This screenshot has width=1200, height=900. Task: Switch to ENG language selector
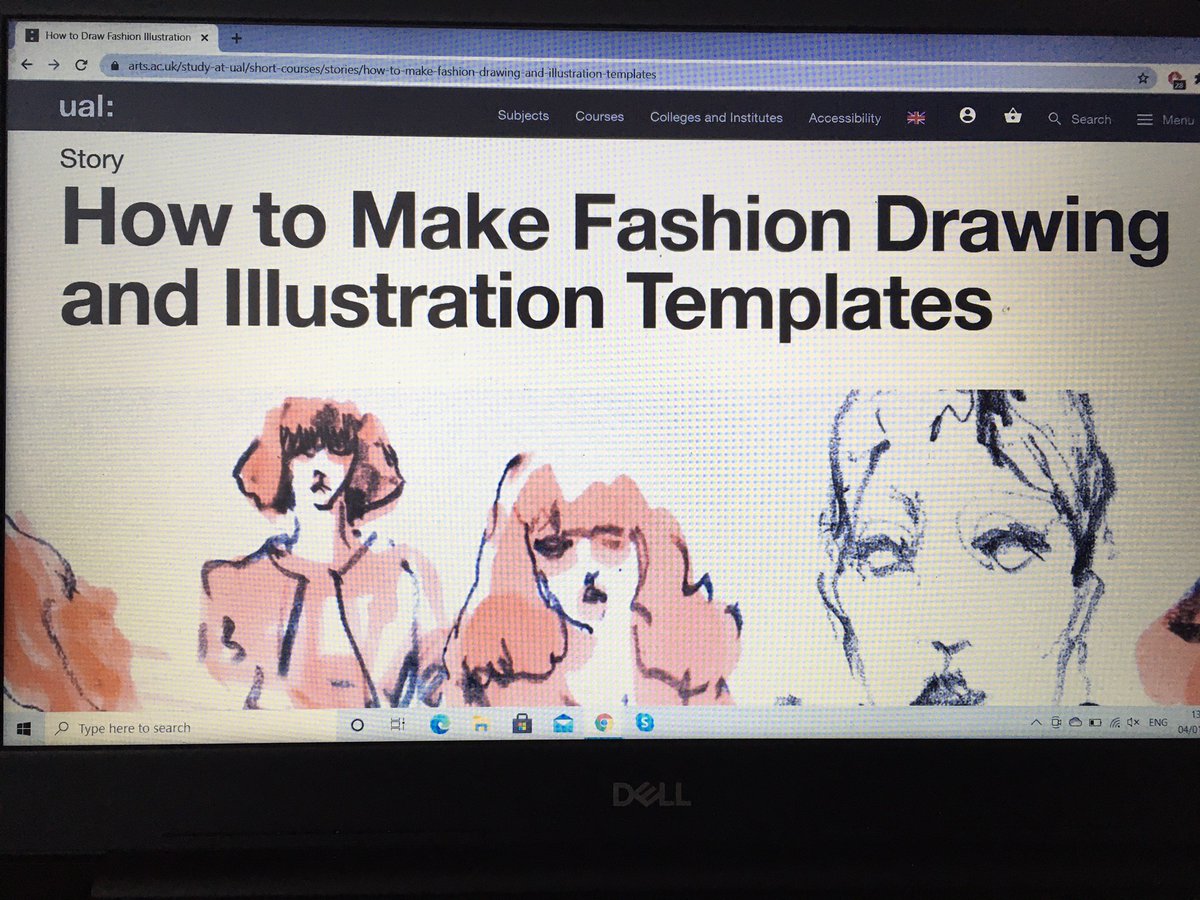click(x=1157, y=722)
